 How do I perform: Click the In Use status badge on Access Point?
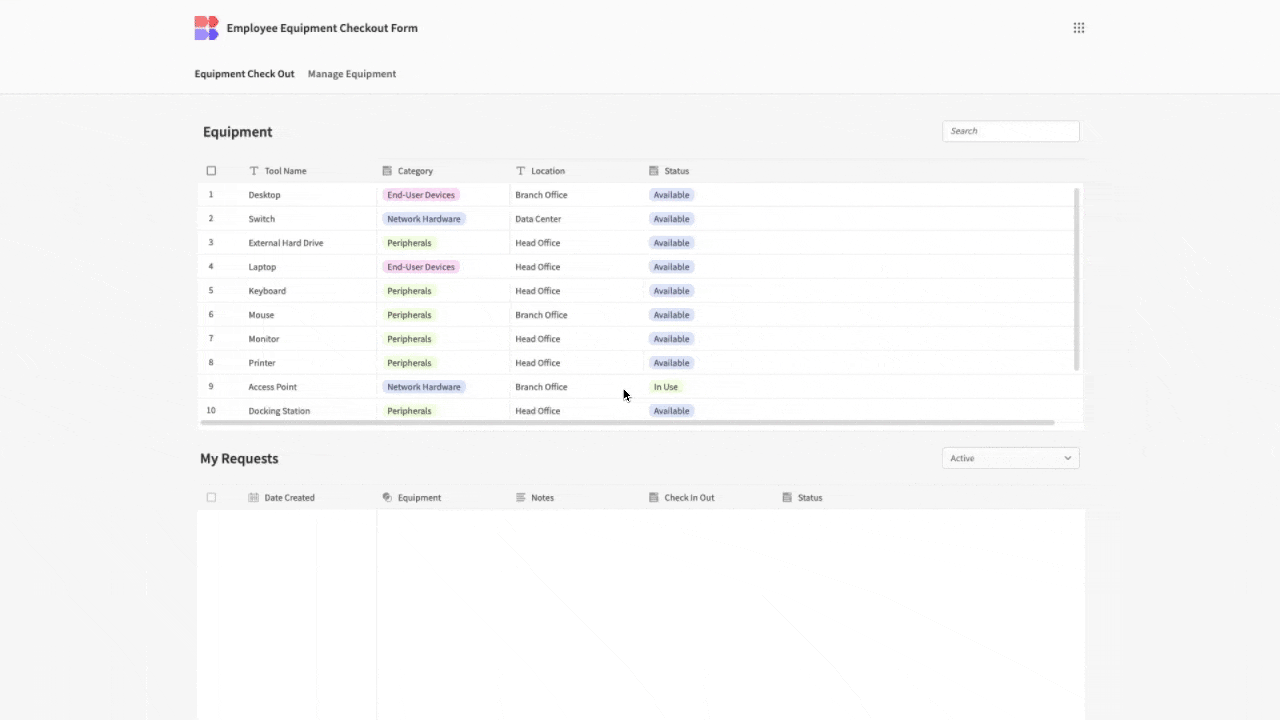pos(665,386)
